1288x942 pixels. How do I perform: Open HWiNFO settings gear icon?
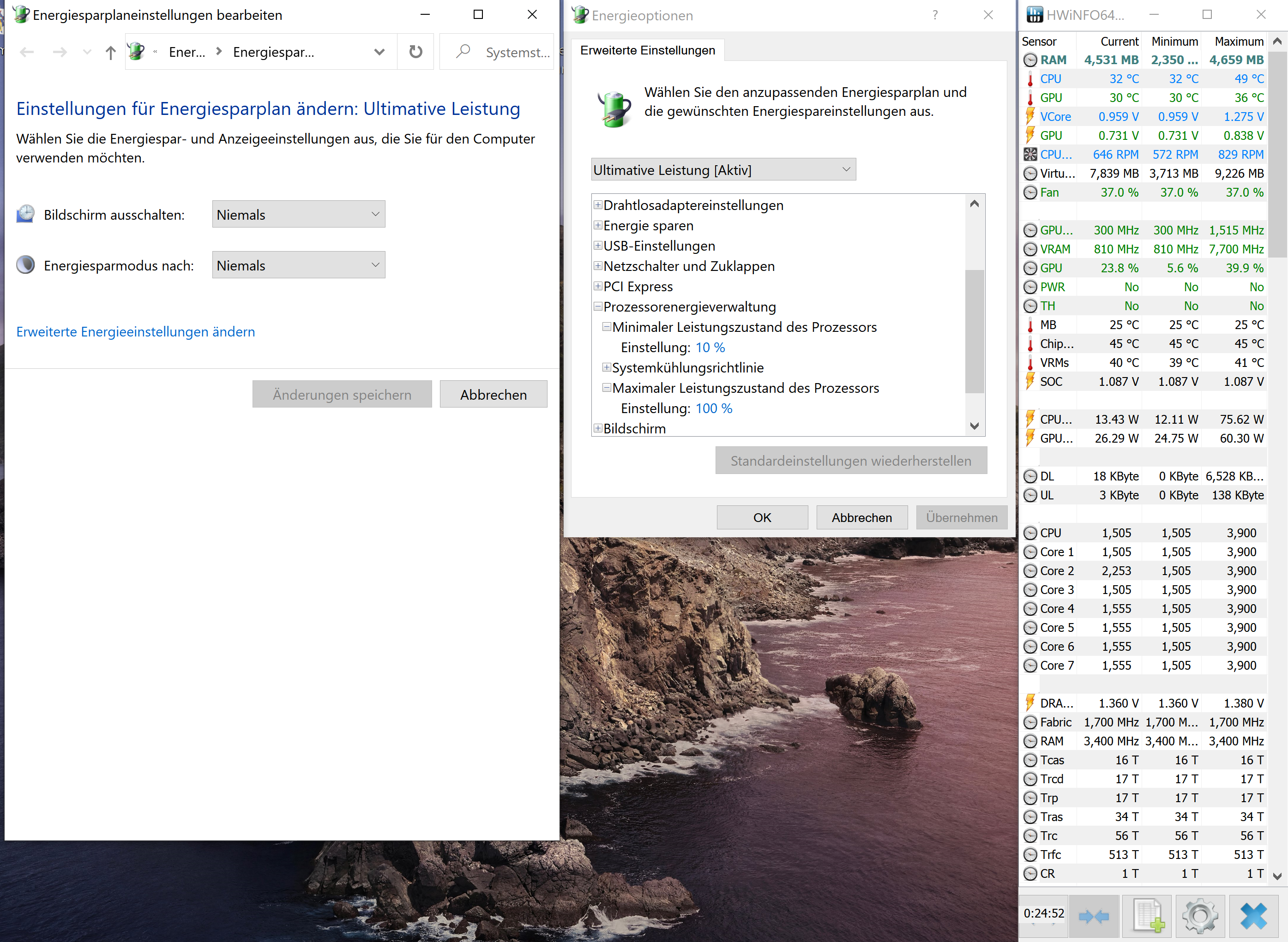pyautogui.click(x=1199, y=916)
